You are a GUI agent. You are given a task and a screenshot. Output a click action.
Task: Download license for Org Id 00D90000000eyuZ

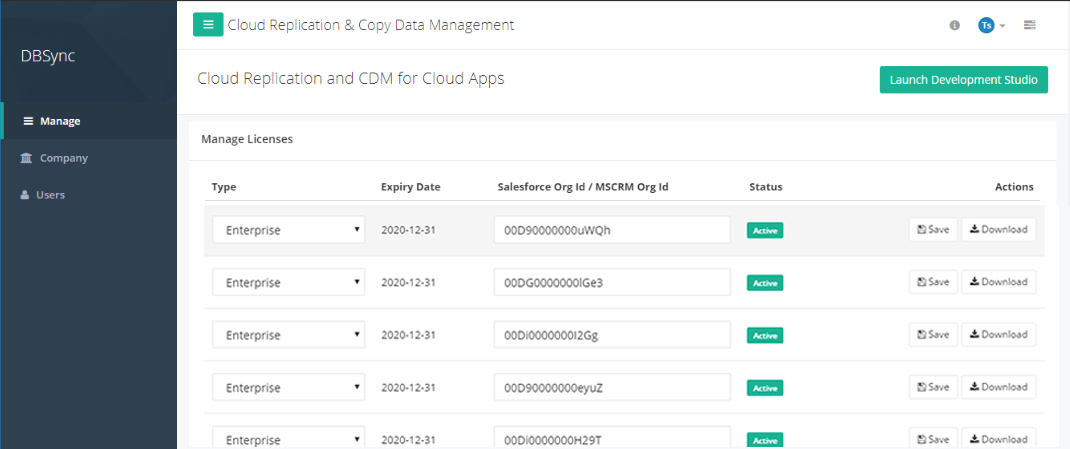tap(998, 387)
